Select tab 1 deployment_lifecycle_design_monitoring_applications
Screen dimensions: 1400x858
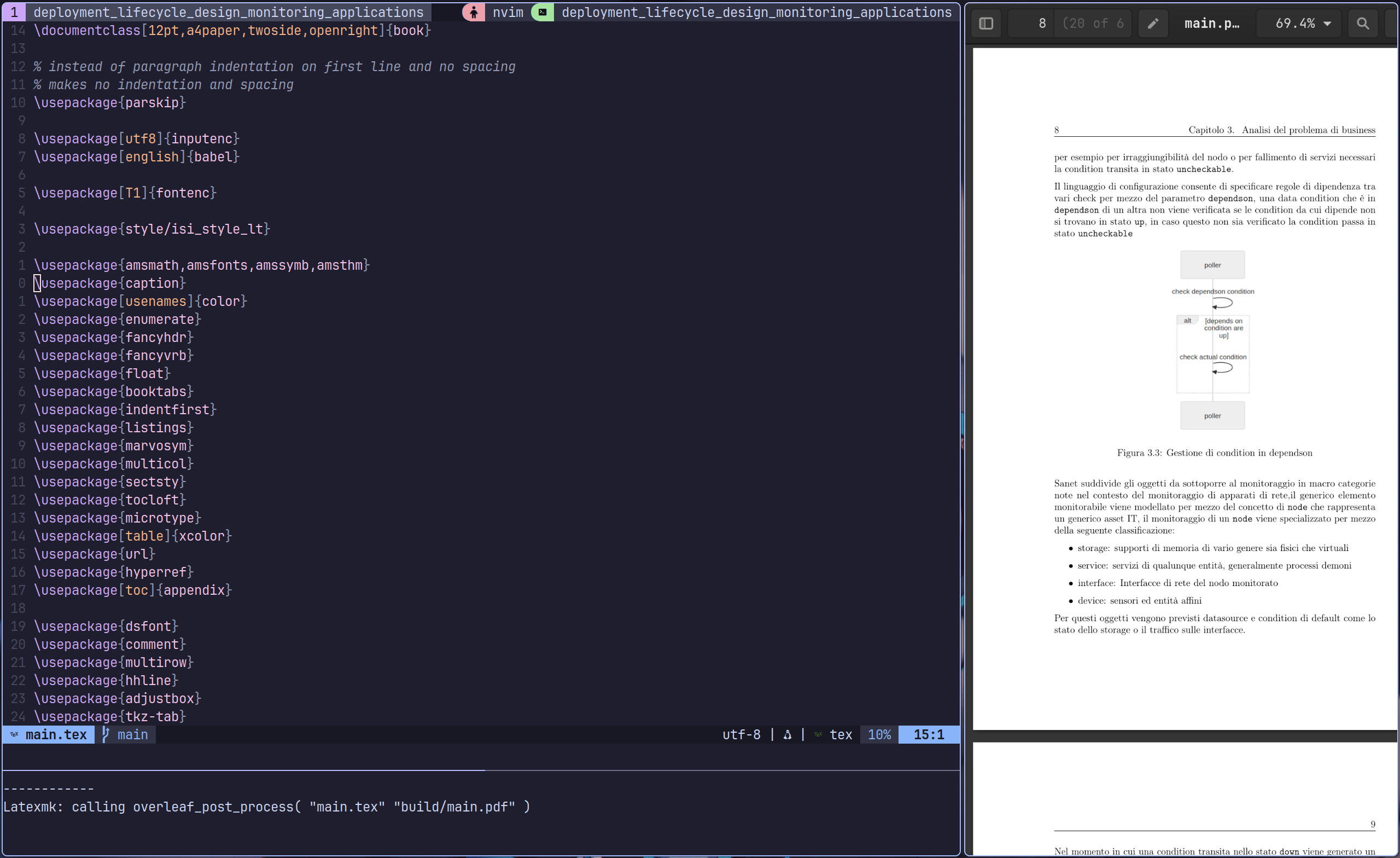[227, 12]
